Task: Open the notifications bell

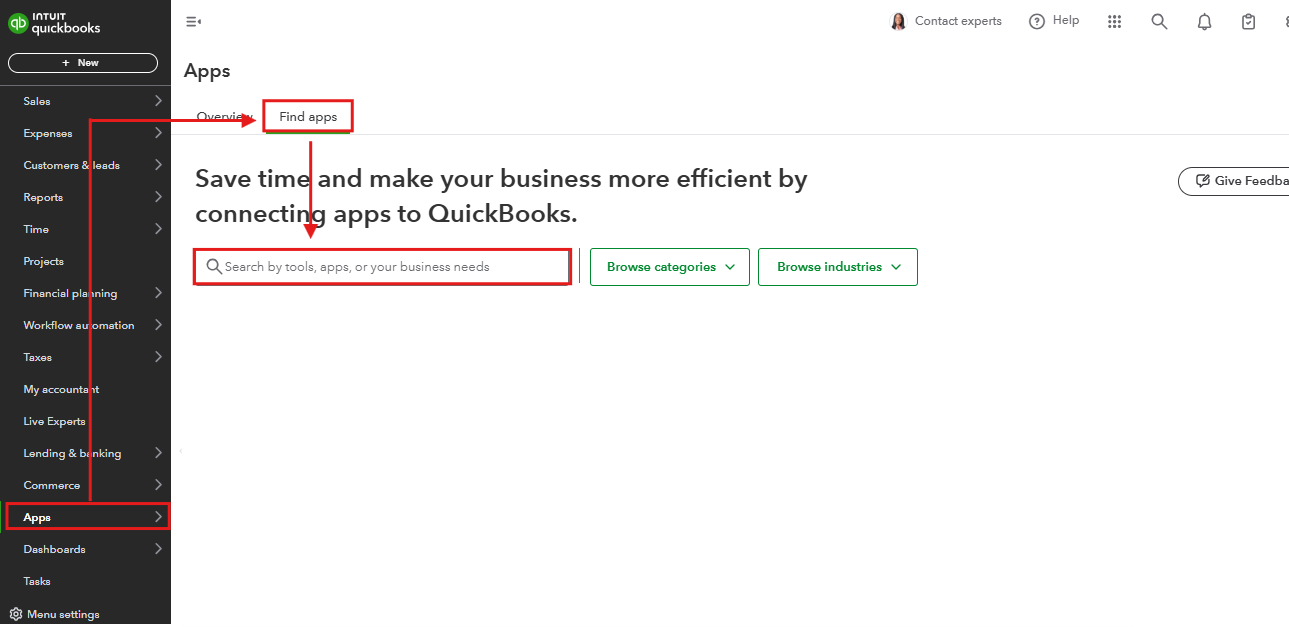Action: click(x=1204, y=21)
